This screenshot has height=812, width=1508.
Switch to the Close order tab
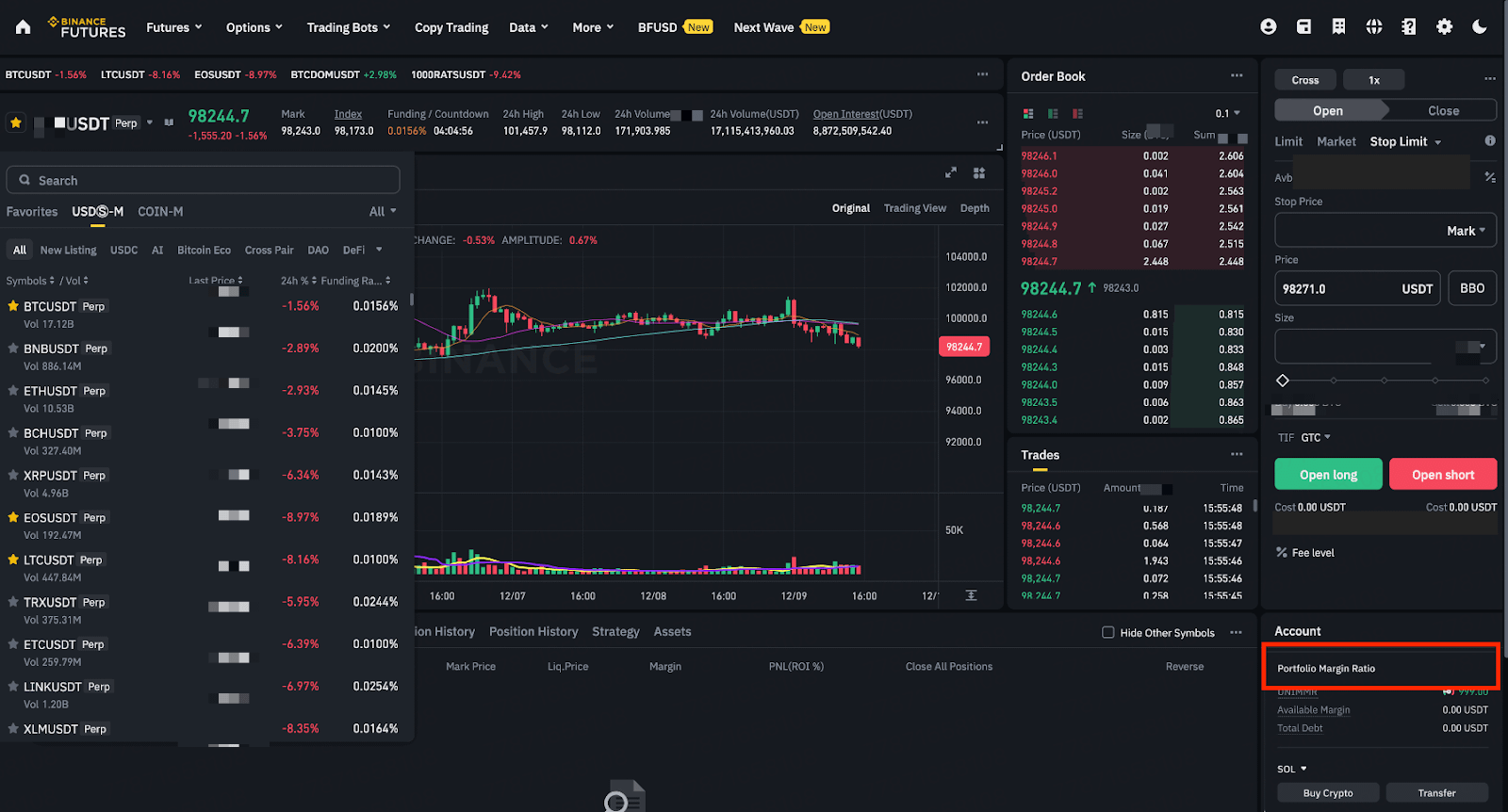point(1443,110)
